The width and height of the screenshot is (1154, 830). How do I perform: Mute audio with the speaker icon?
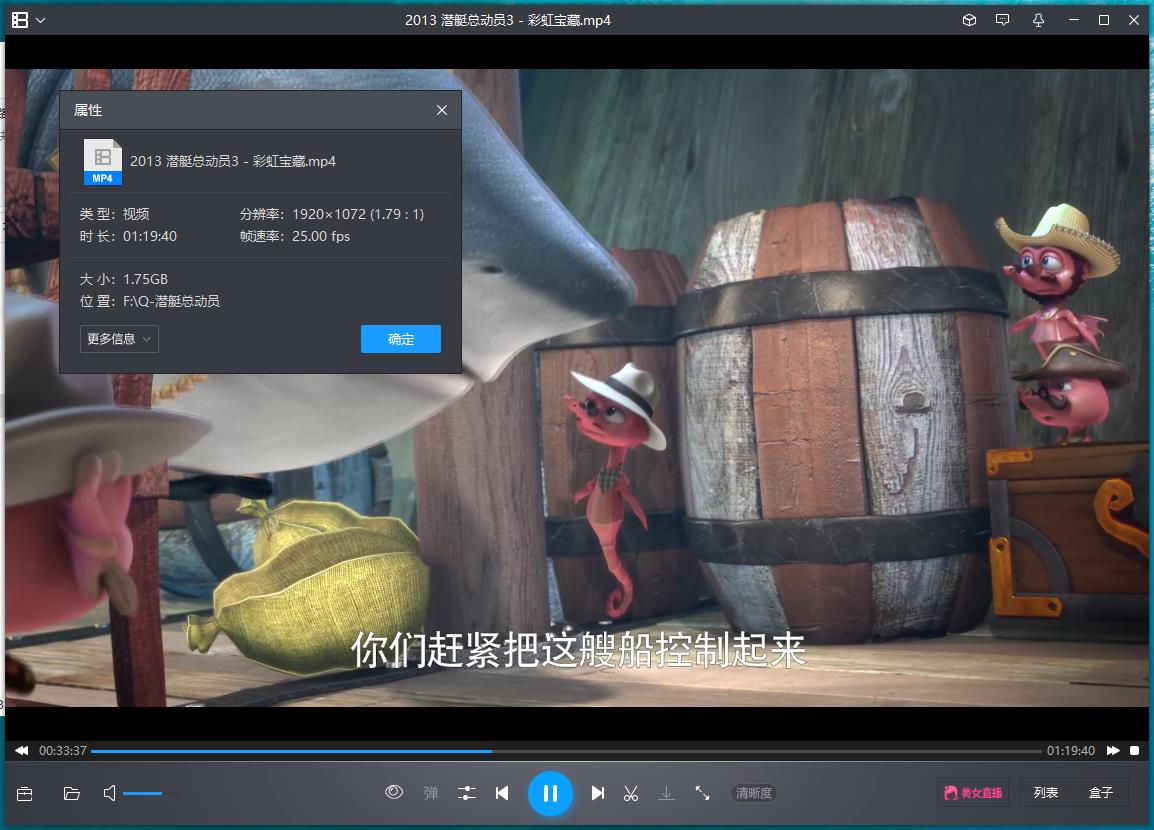click(110, 793)
